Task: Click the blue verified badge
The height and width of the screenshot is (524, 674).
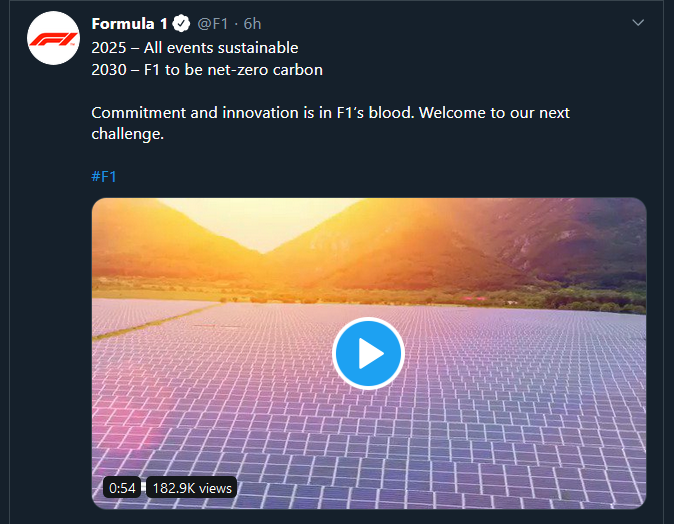Action: (x=181, y=24)
